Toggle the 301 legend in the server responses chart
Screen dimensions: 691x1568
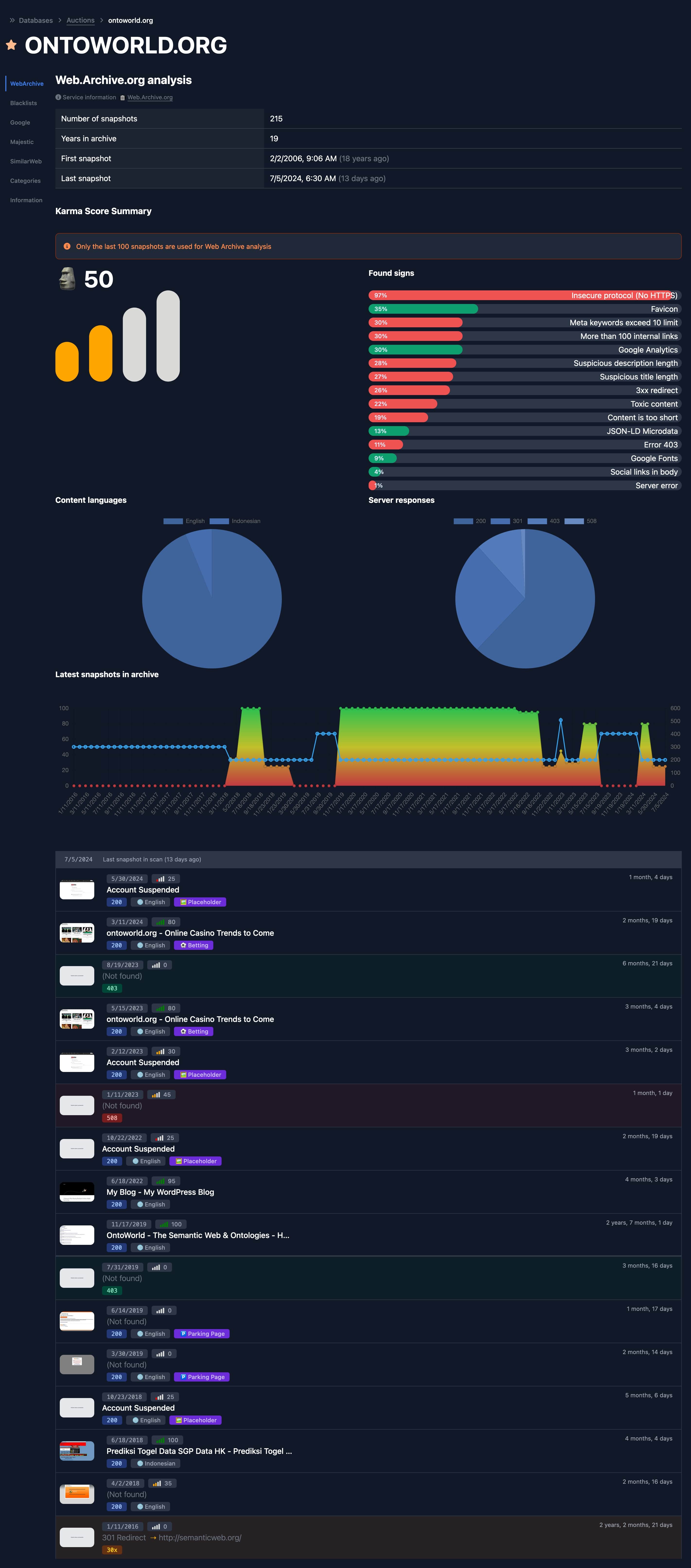(506, 521)
